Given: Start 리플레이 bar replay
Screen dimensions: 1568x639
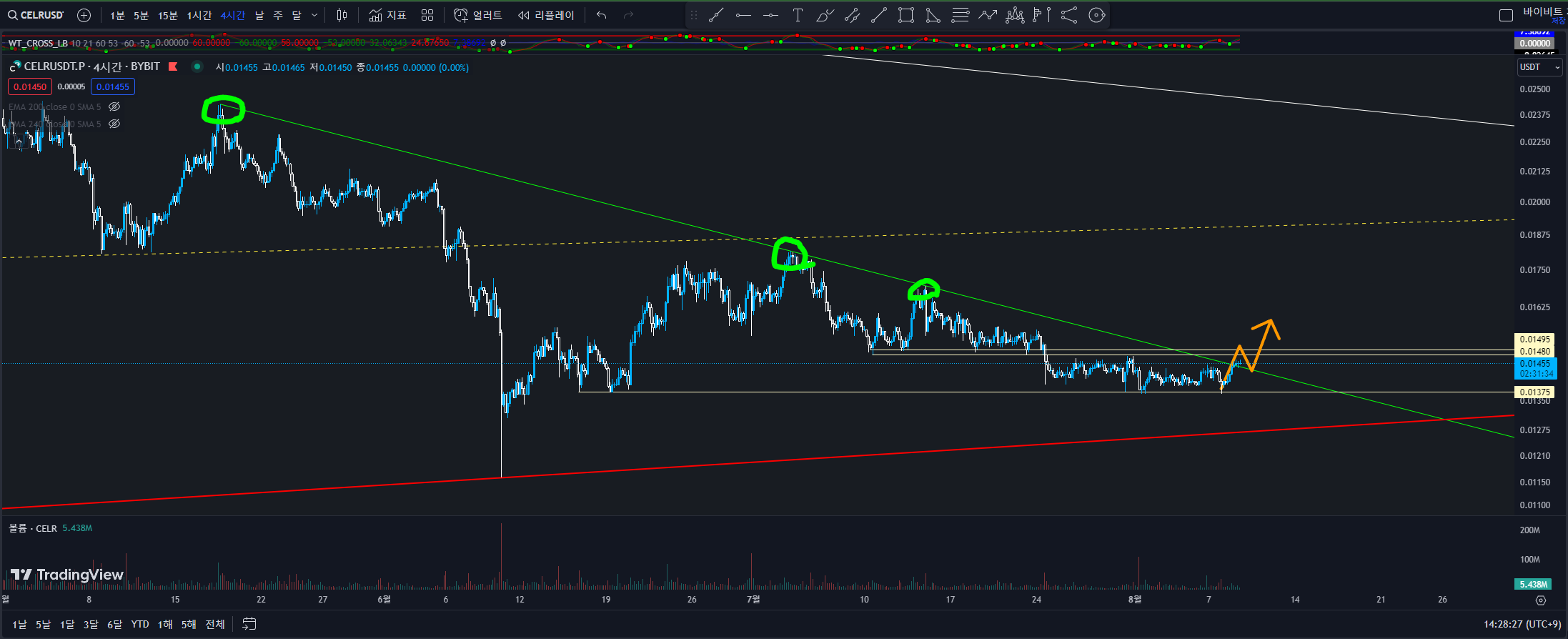Looking at the screenshot, I should 546,15.
